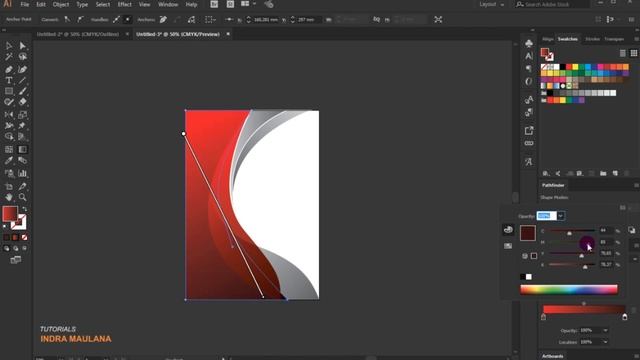Select the Mesh tool
Screen dimensions: 640x360
9,149
